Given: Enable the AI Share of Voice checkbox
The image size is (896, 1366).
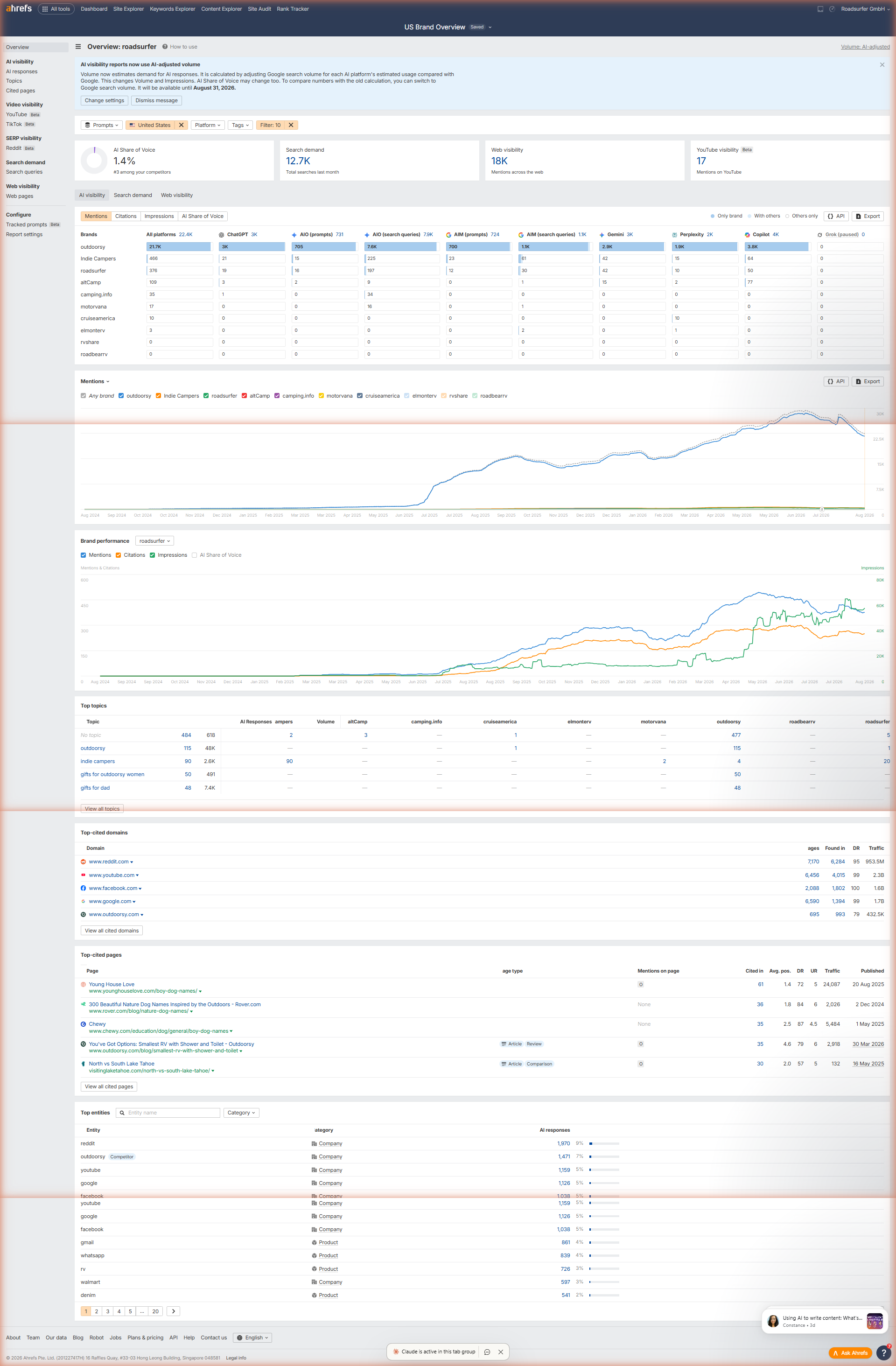Looking at the screenshot, I should pyautogui.click(x=195, y=555).
